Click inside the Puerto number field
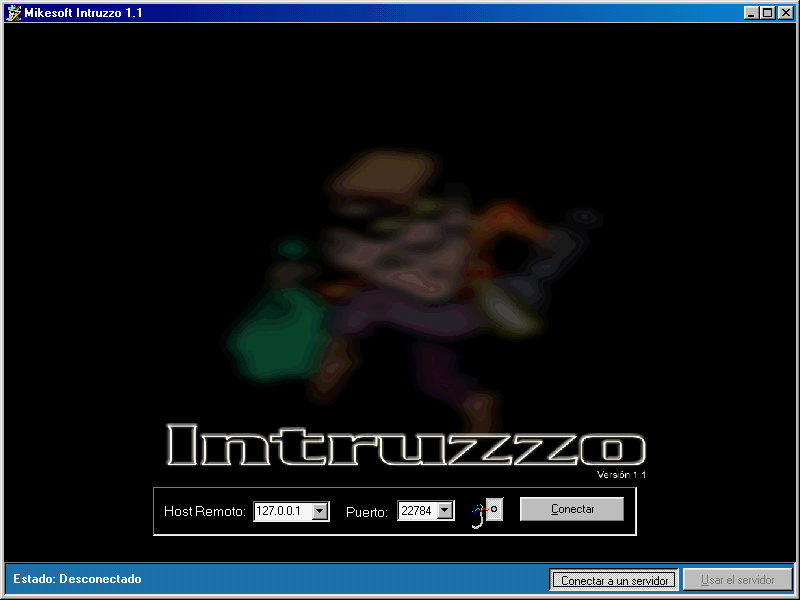The height and width of the screenshot is (600, 800). pos(420,510)
